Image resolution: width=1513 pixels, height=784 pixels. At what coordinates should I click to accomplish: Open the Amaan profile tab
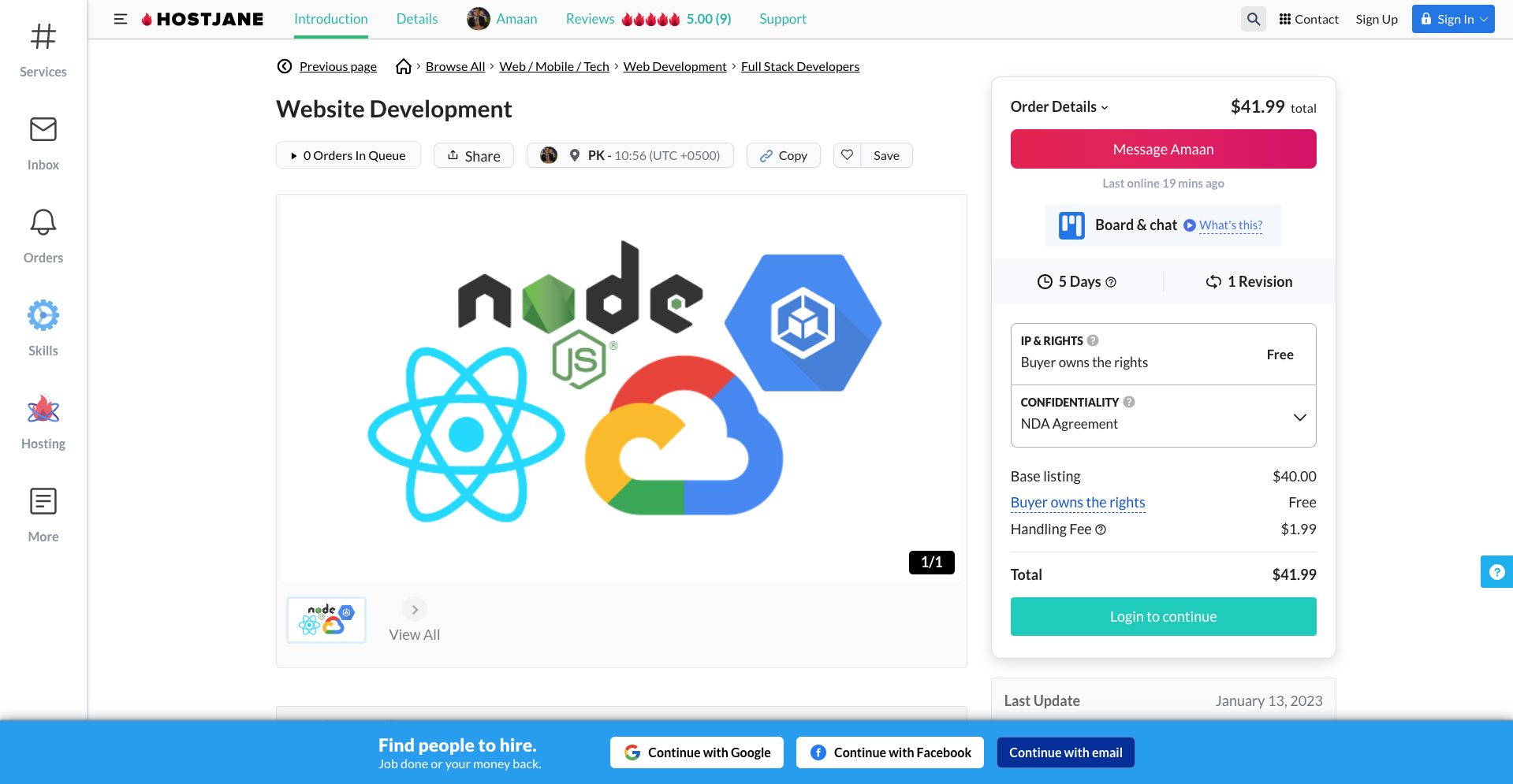pos(502,19)
